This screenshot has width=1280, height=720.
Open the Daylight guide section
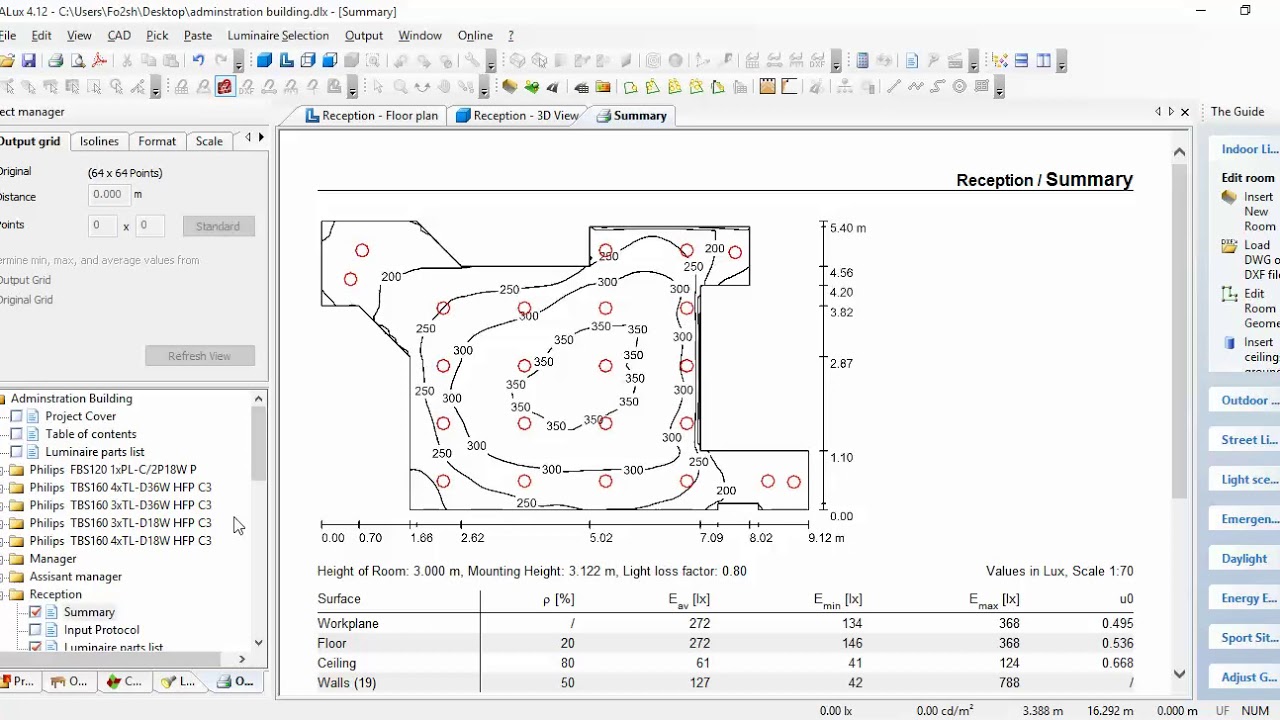point(1244,558)
